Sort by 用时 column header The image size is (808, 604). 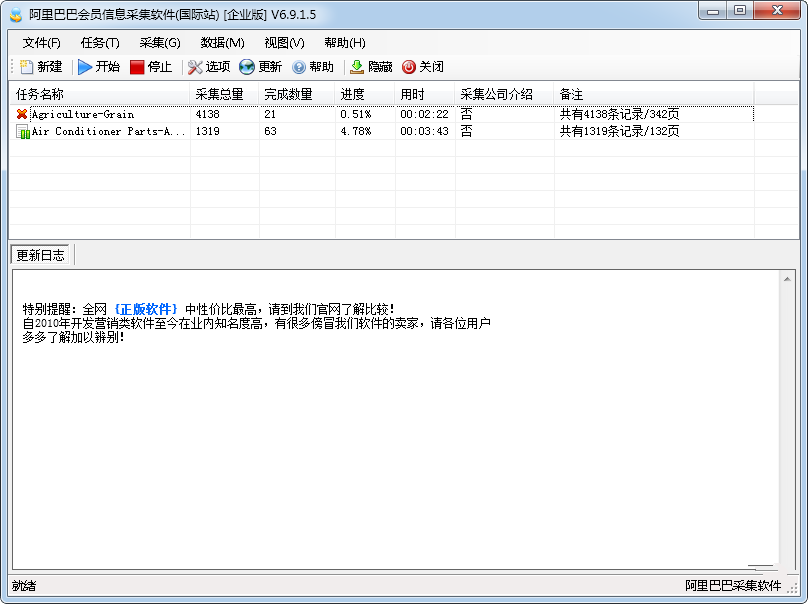click(x=425, y=94)
